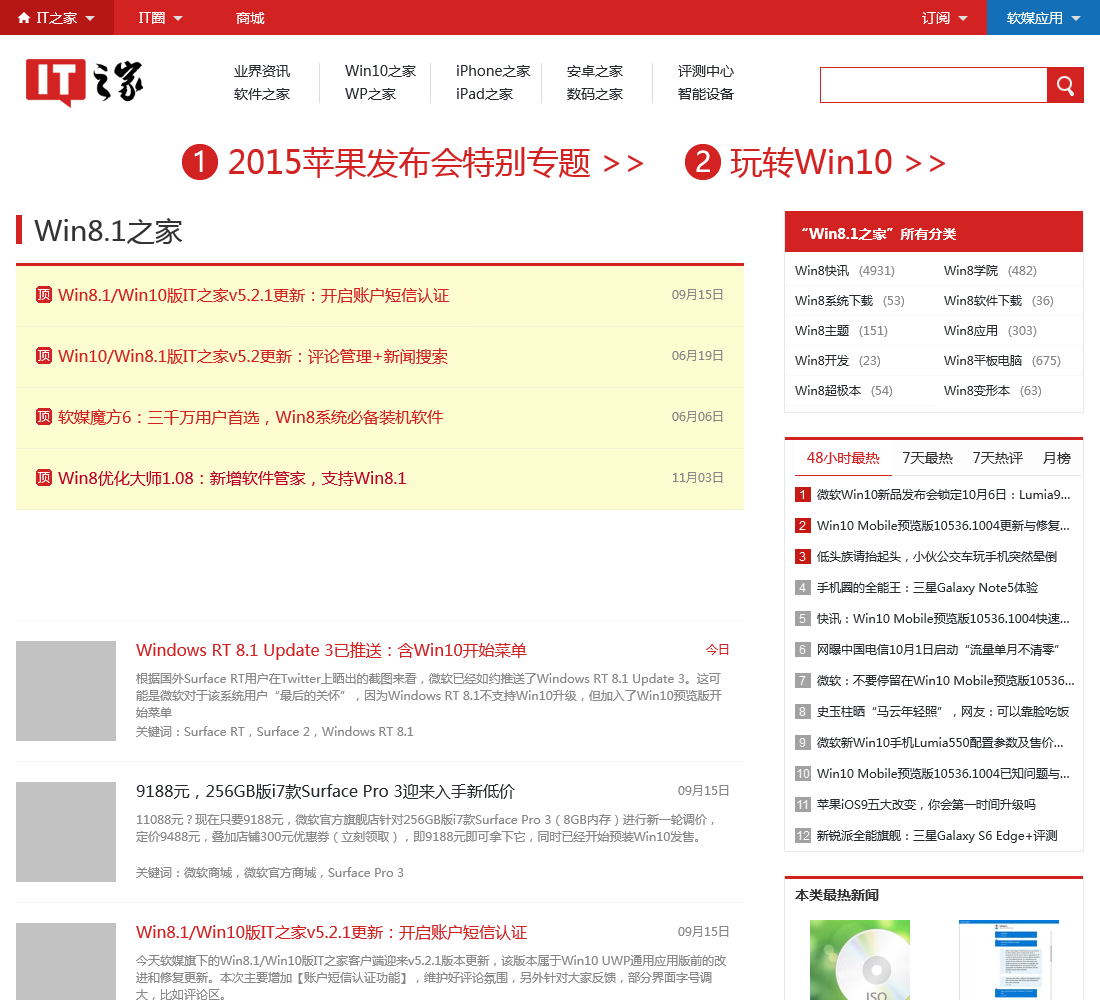
Task: Open Windows RT 8.1 Update 3已推送 article
Action: click(x=331, y=651)
